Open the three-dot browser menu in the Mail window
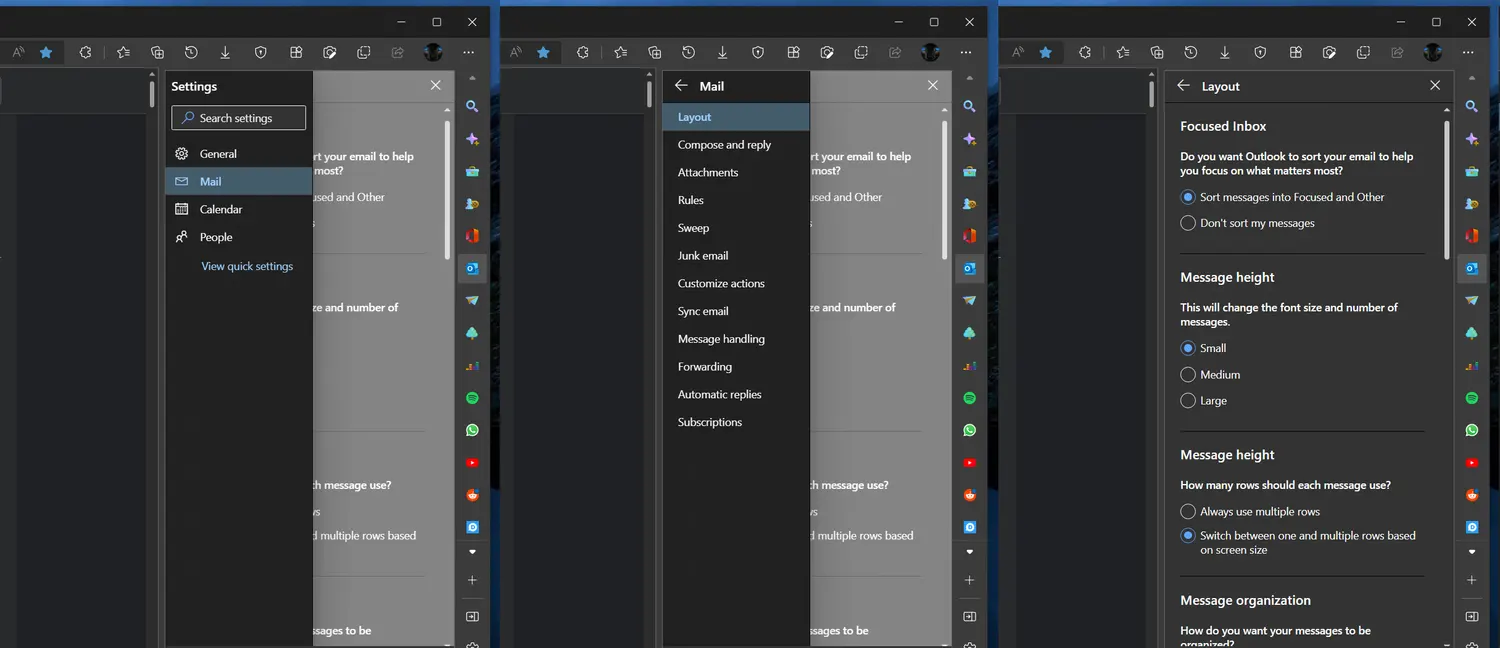 pyautogui.click(x=965, y=53)
